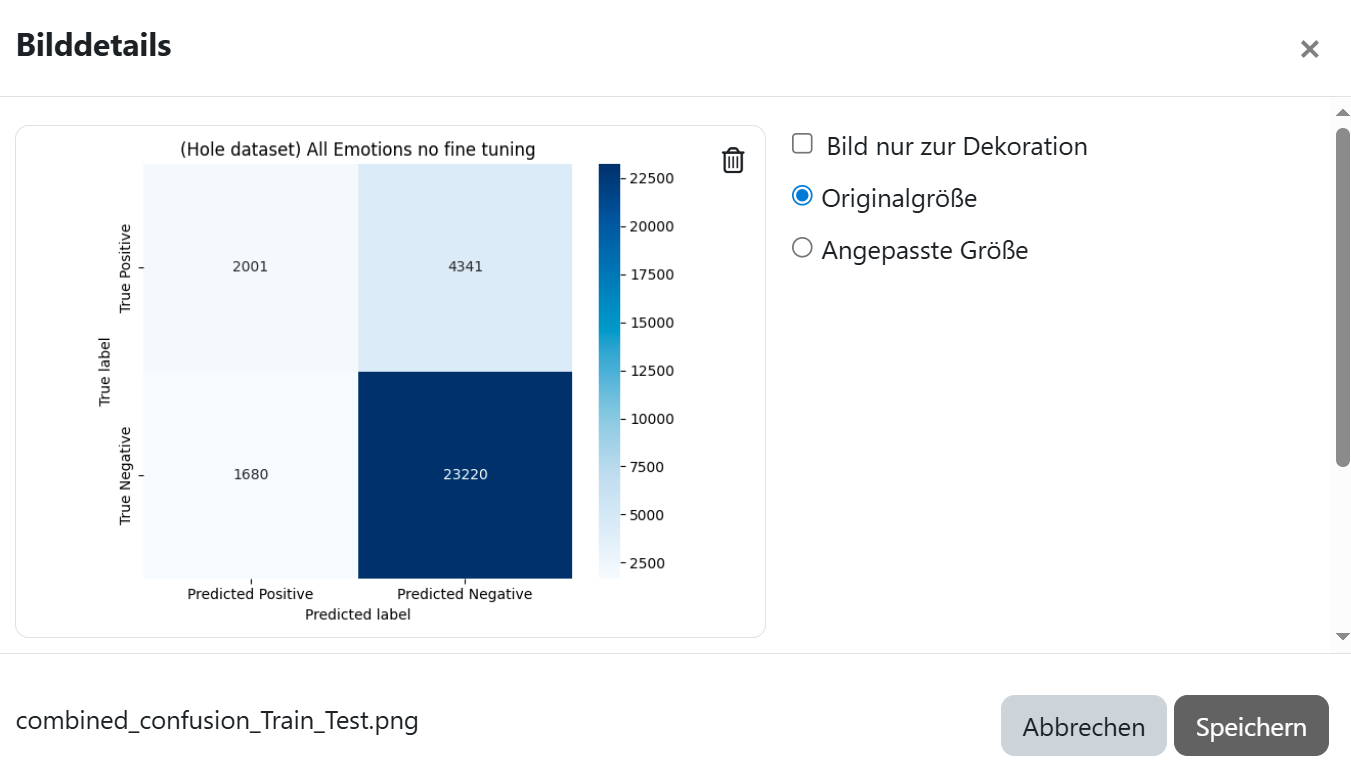Click the 'Angepasste Größe' label text
The height and width of the screenshot is (777, 1351).
click(x=924, y=250)
